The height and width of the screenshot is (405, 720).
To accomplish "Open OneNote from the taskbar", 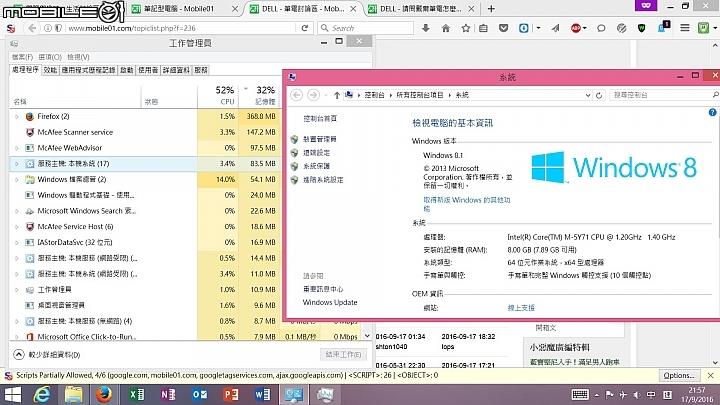I will point(168,394).
